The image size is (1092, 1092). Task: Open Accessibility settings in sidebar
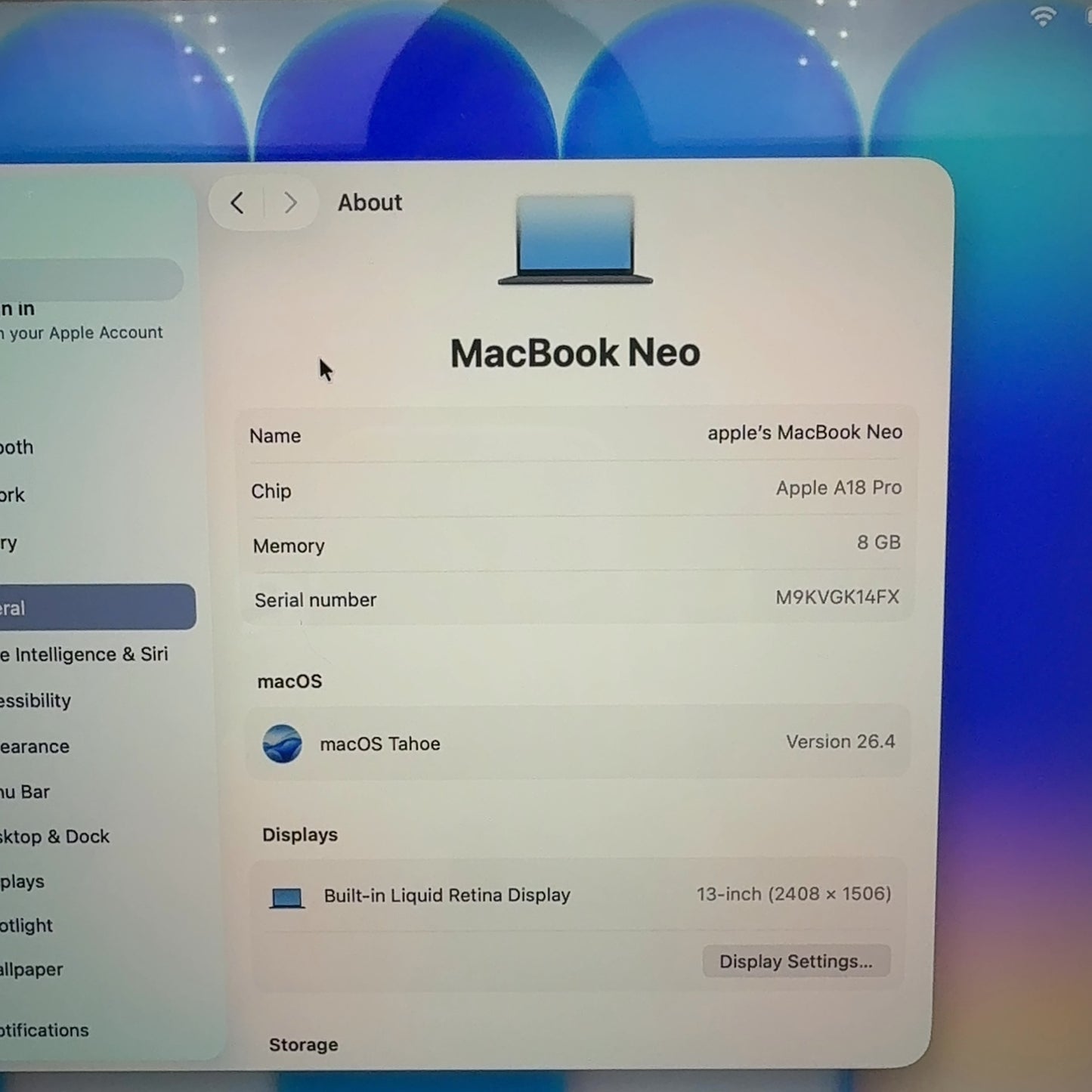[36, 701]
